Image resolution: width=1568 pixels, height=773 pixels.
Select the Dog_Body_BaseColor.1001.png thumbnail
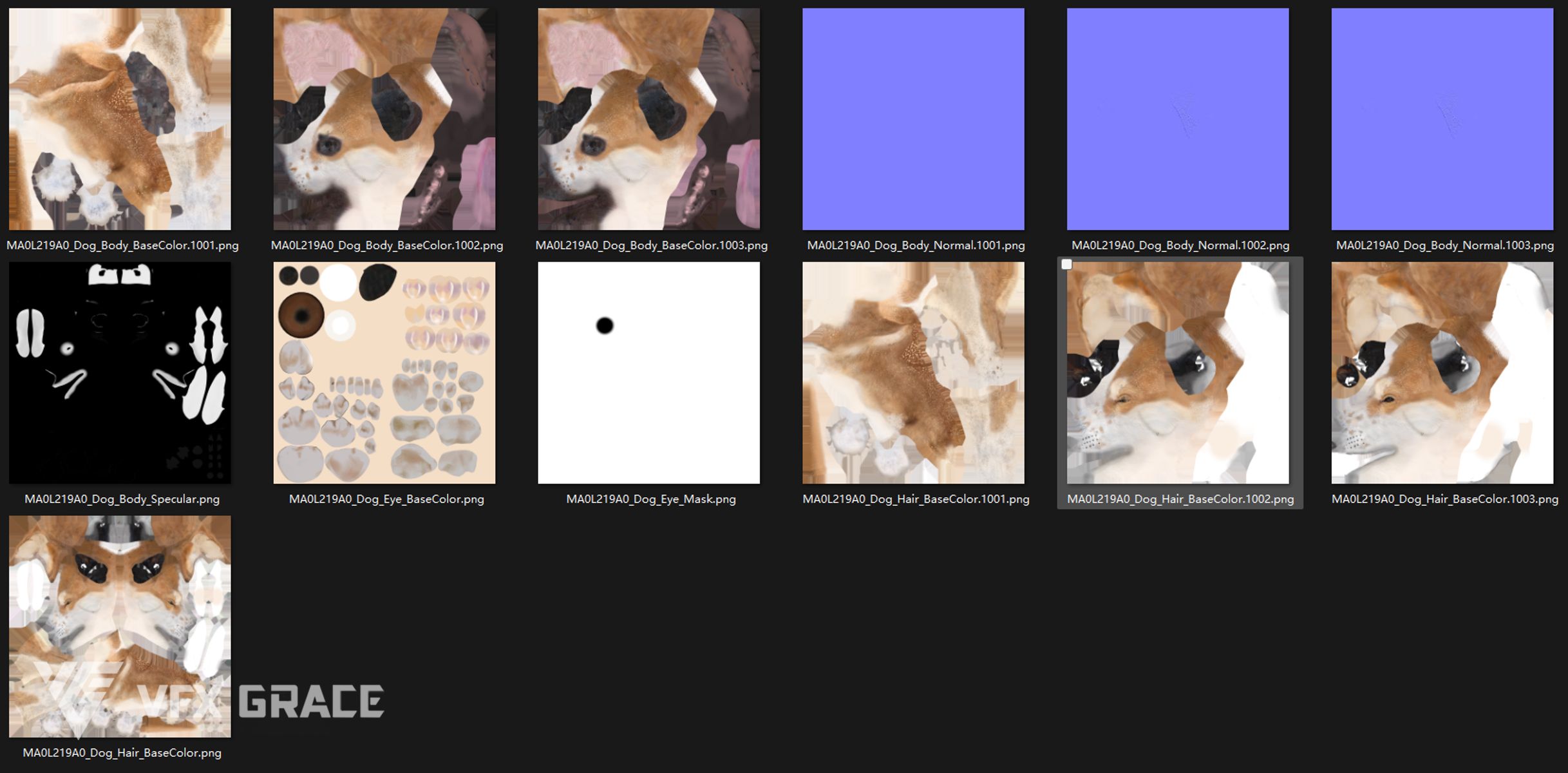tap(120, 119)
